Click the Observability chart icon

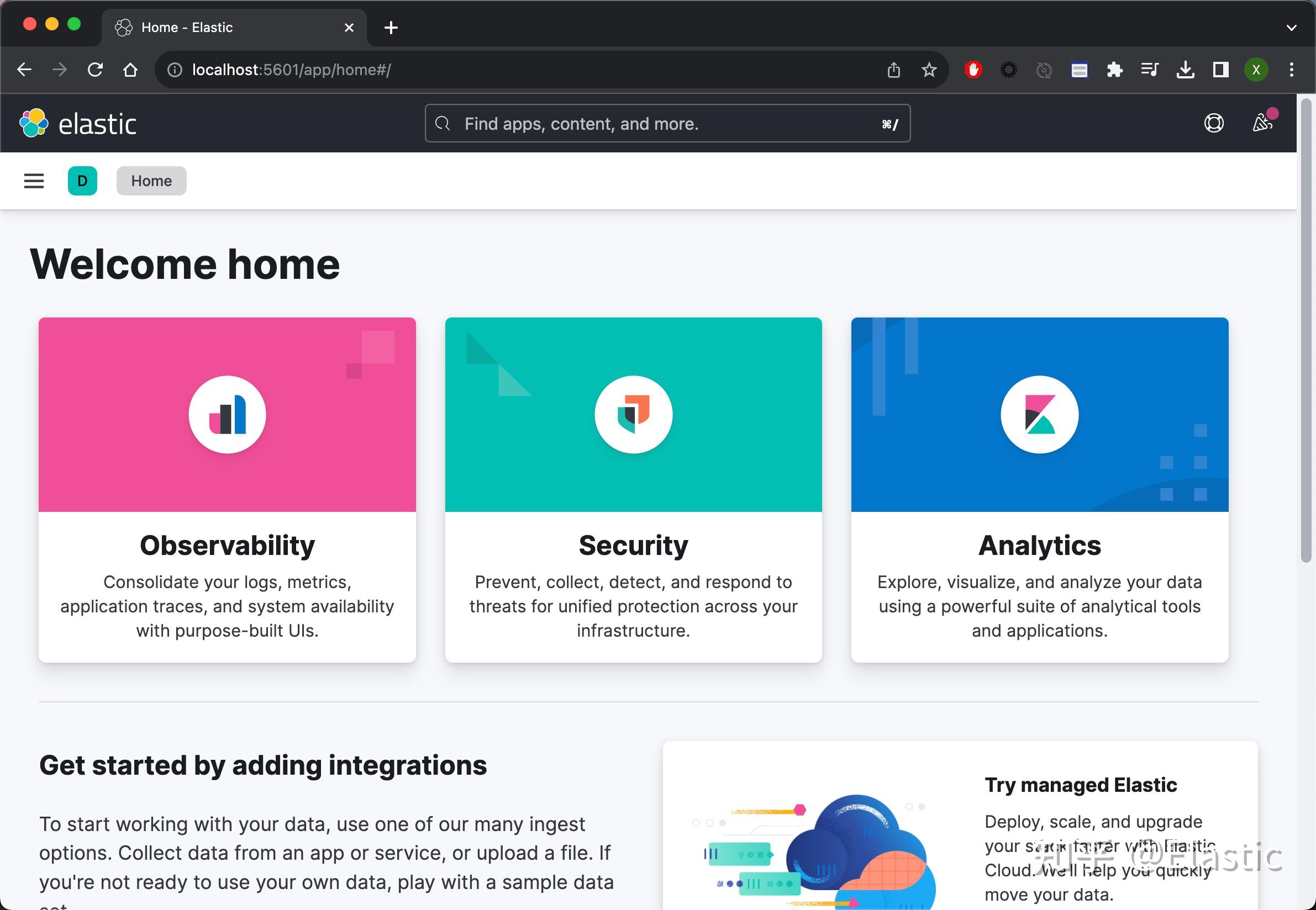click(227, 415)
